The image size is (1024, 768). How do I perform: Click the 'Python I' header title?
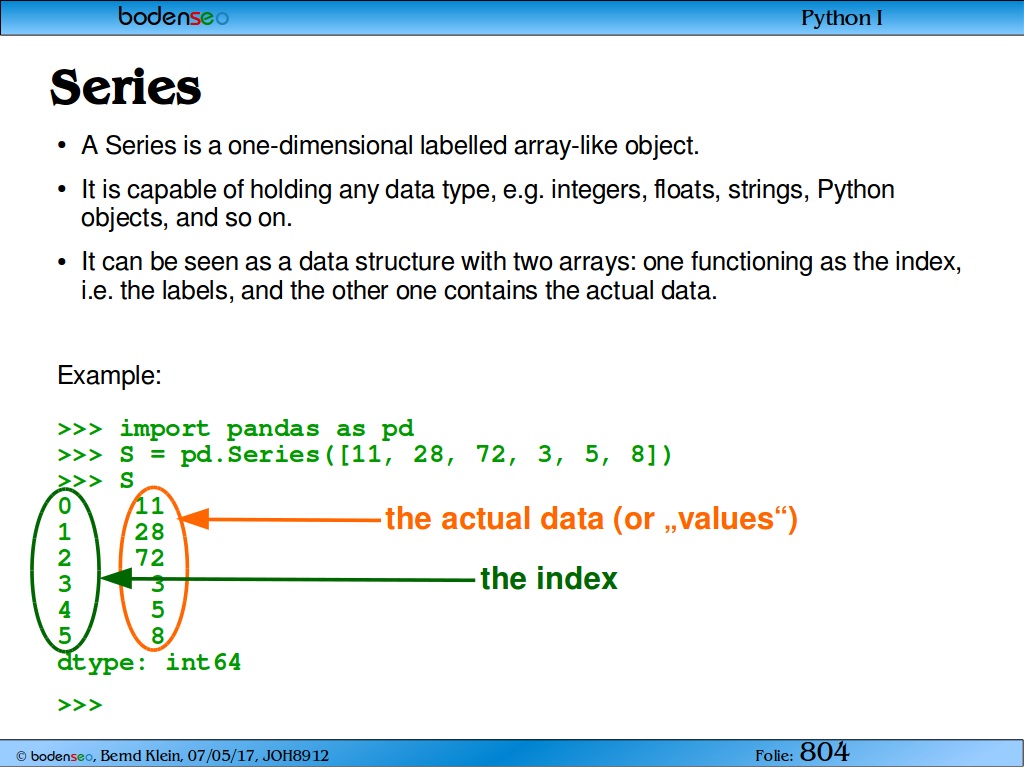842,18
